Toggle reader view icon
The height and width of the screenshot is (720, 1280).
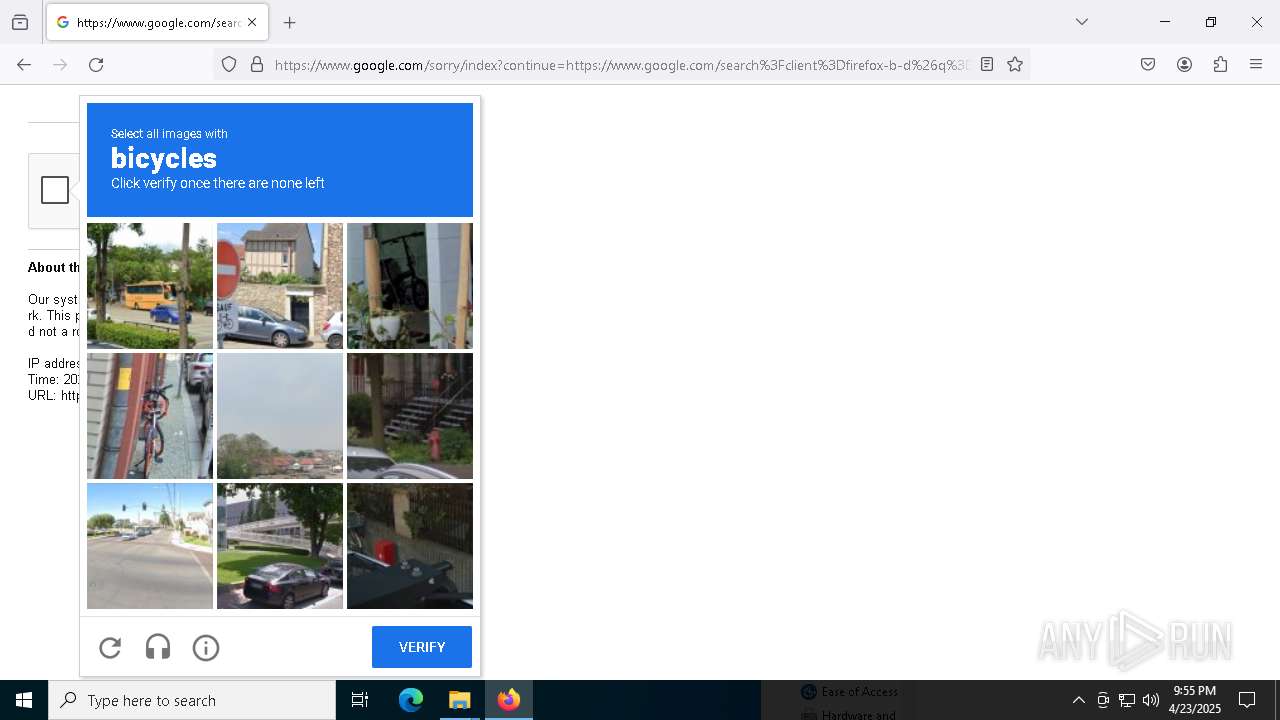click(x=987, y=64)
